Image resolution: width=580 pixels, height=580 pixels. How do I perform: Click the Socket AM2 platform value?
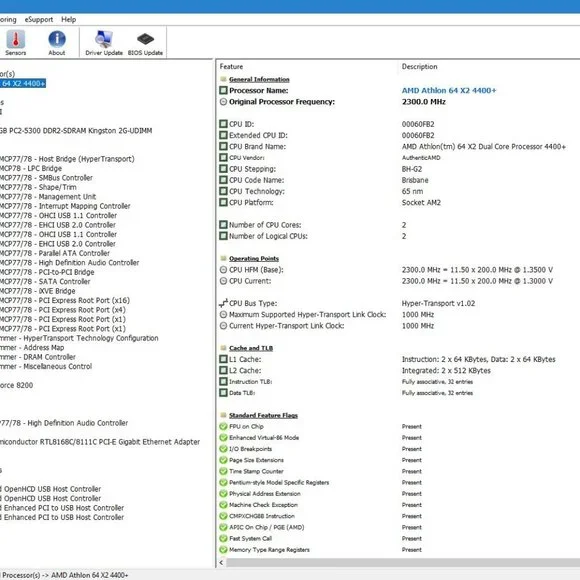pos(421,203)
